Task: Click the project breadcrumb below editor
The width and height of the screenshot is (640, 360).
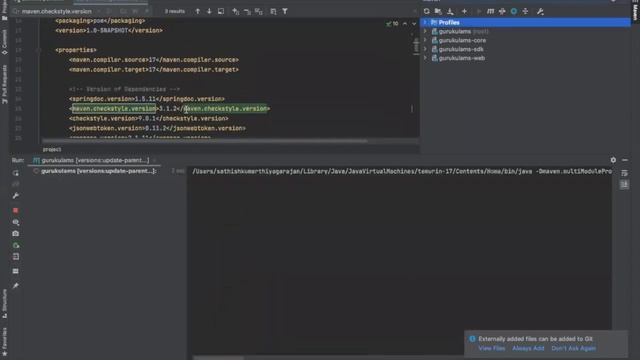Action: click(x=52, y=149)
